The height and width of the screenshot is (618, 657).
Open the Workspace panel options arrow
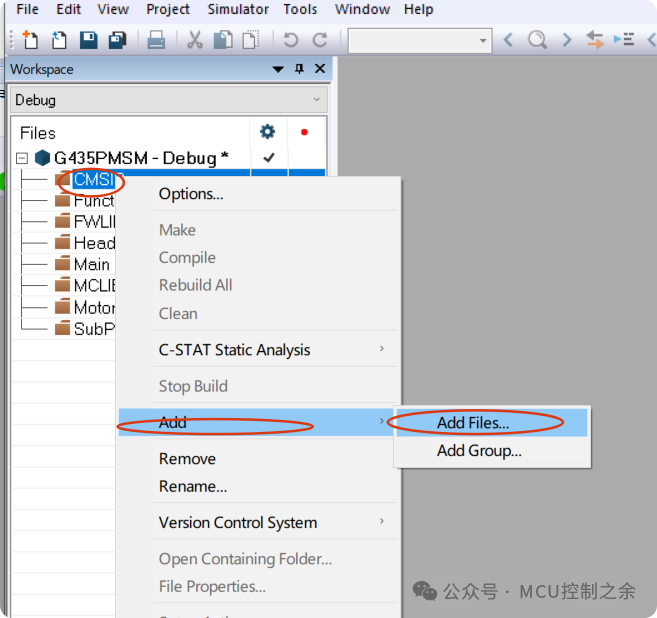click(278, 69)
